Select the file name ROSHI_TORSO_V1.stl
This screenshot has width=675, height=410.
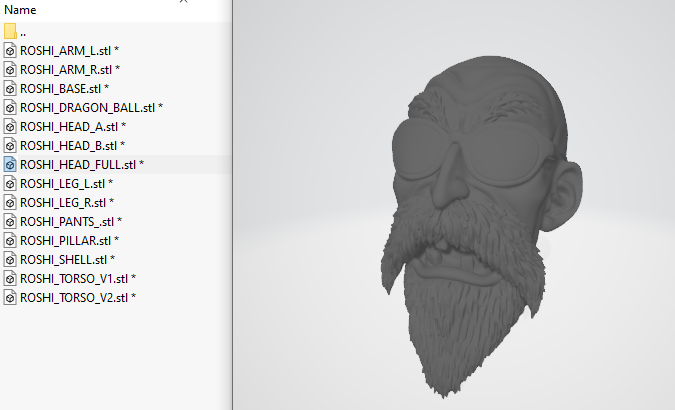pos(78,278)
